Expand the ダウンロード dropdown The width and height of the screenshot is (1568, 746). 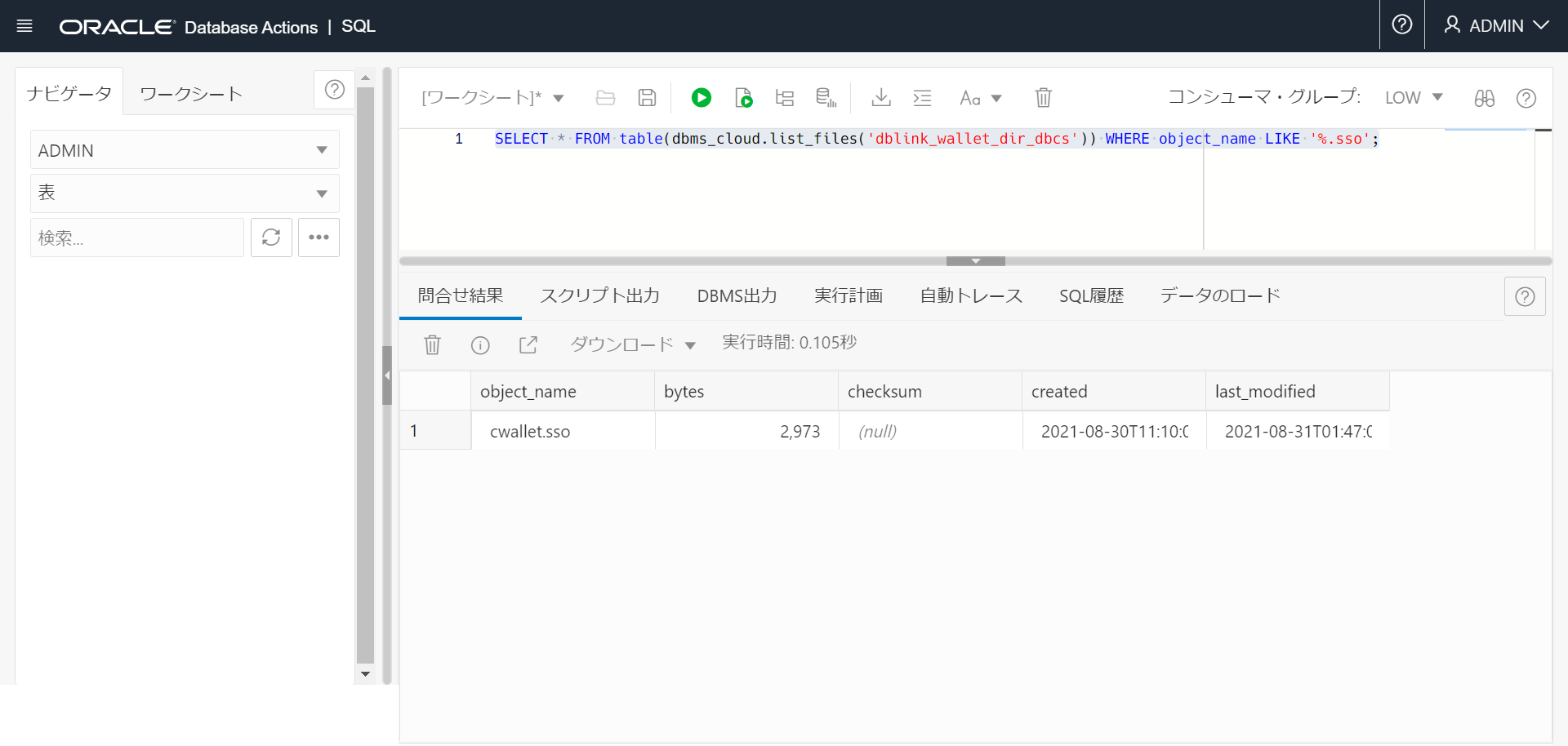click(691, 344)
